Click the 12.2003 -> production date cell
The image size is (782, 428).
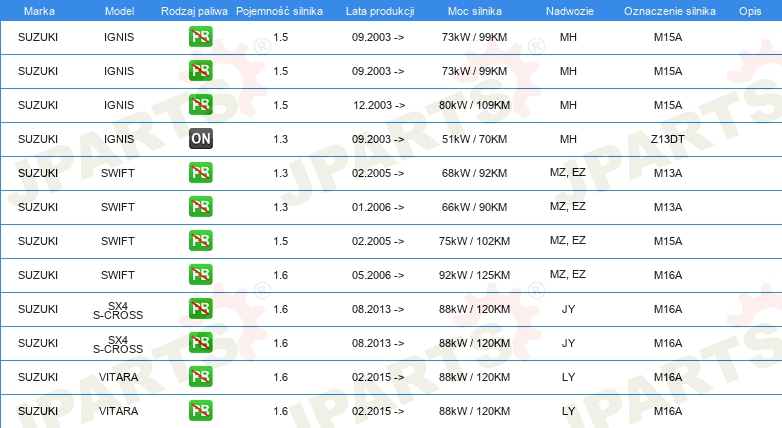[379, 105]
